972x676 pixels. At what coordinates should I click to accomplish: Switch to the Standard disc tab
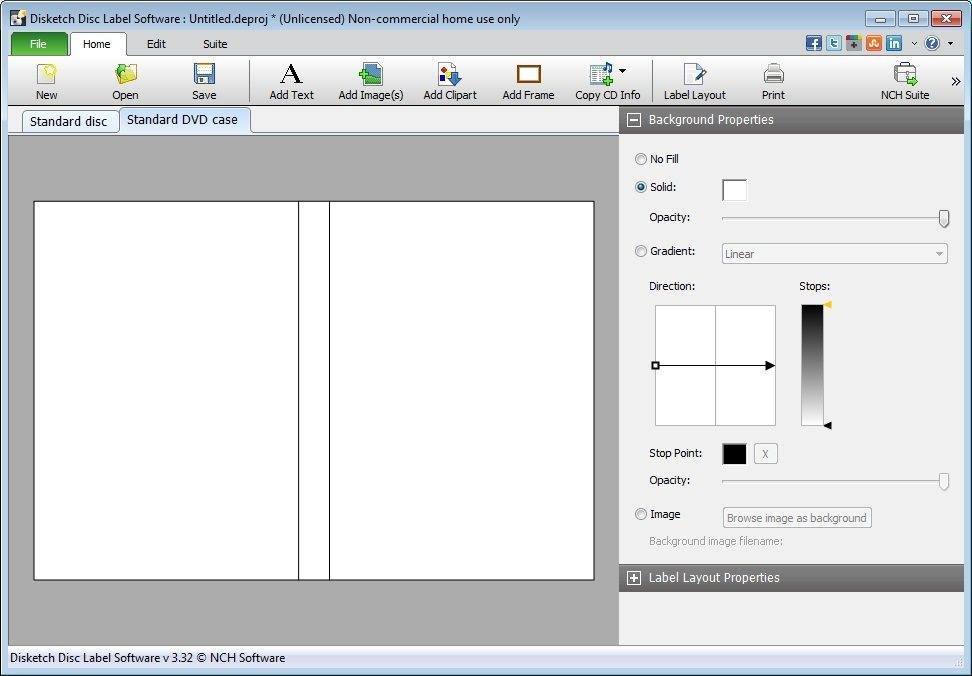[x=69, y=120]
